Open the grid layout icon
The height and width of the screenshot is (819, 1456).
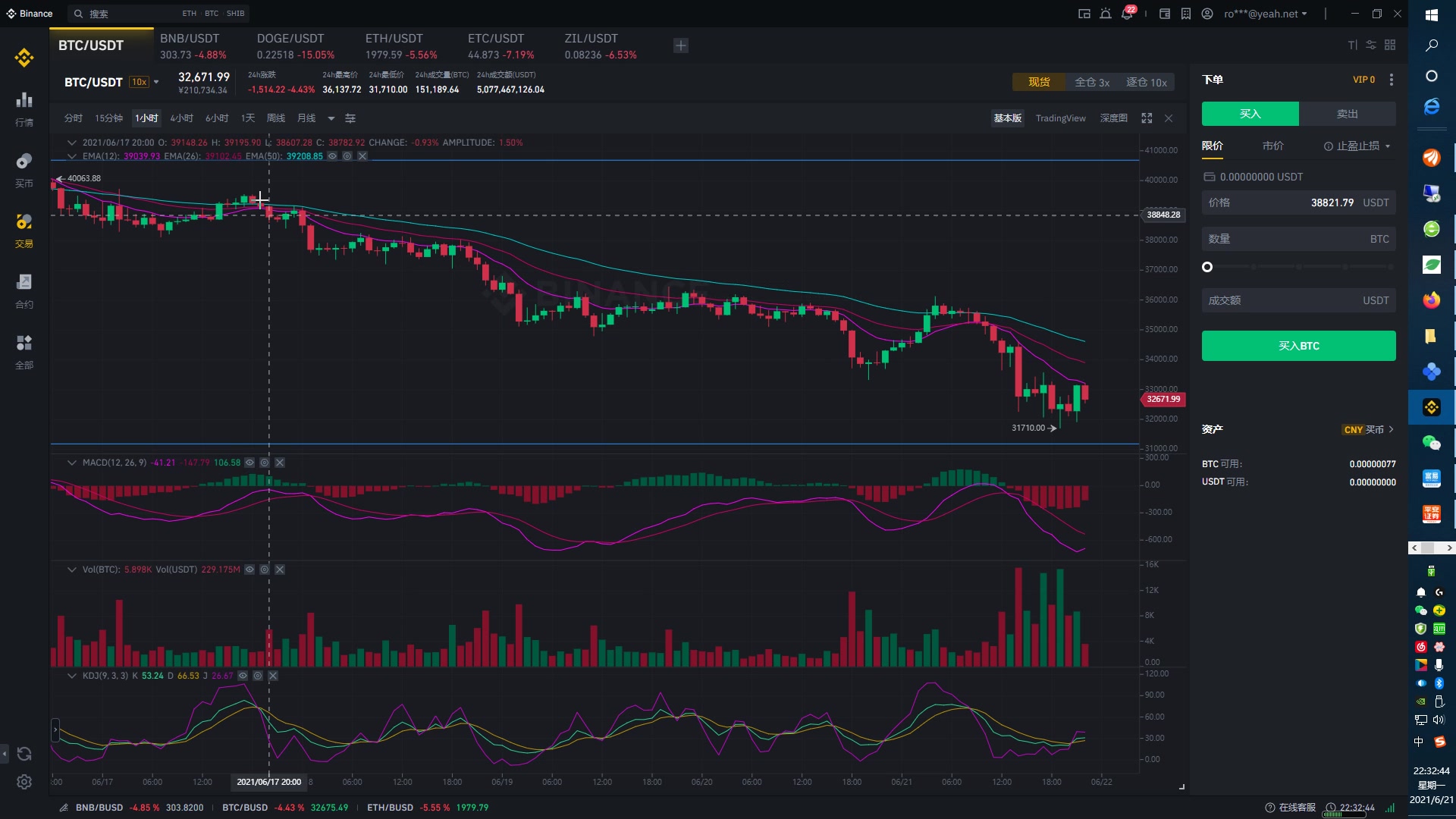[x=1390, y=45]
